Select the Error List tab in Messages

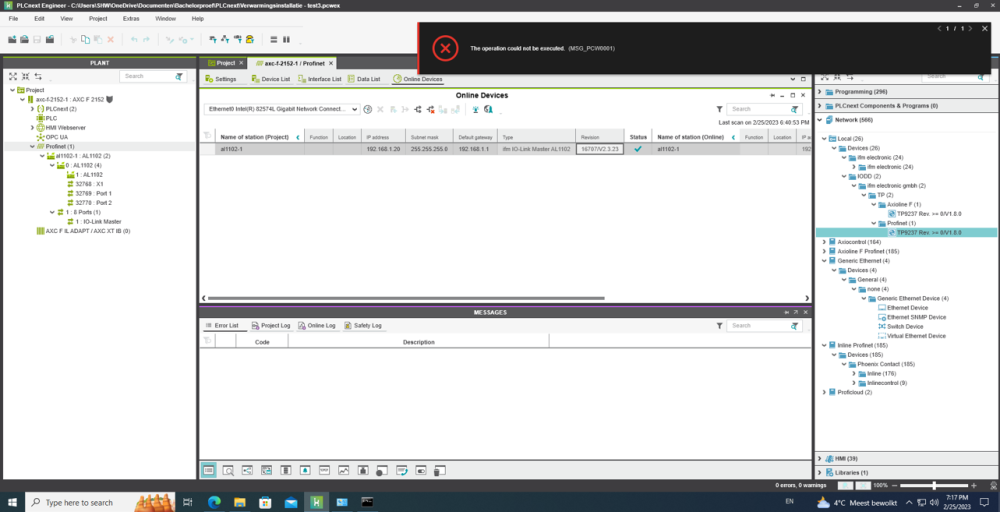tap(222, 325)
